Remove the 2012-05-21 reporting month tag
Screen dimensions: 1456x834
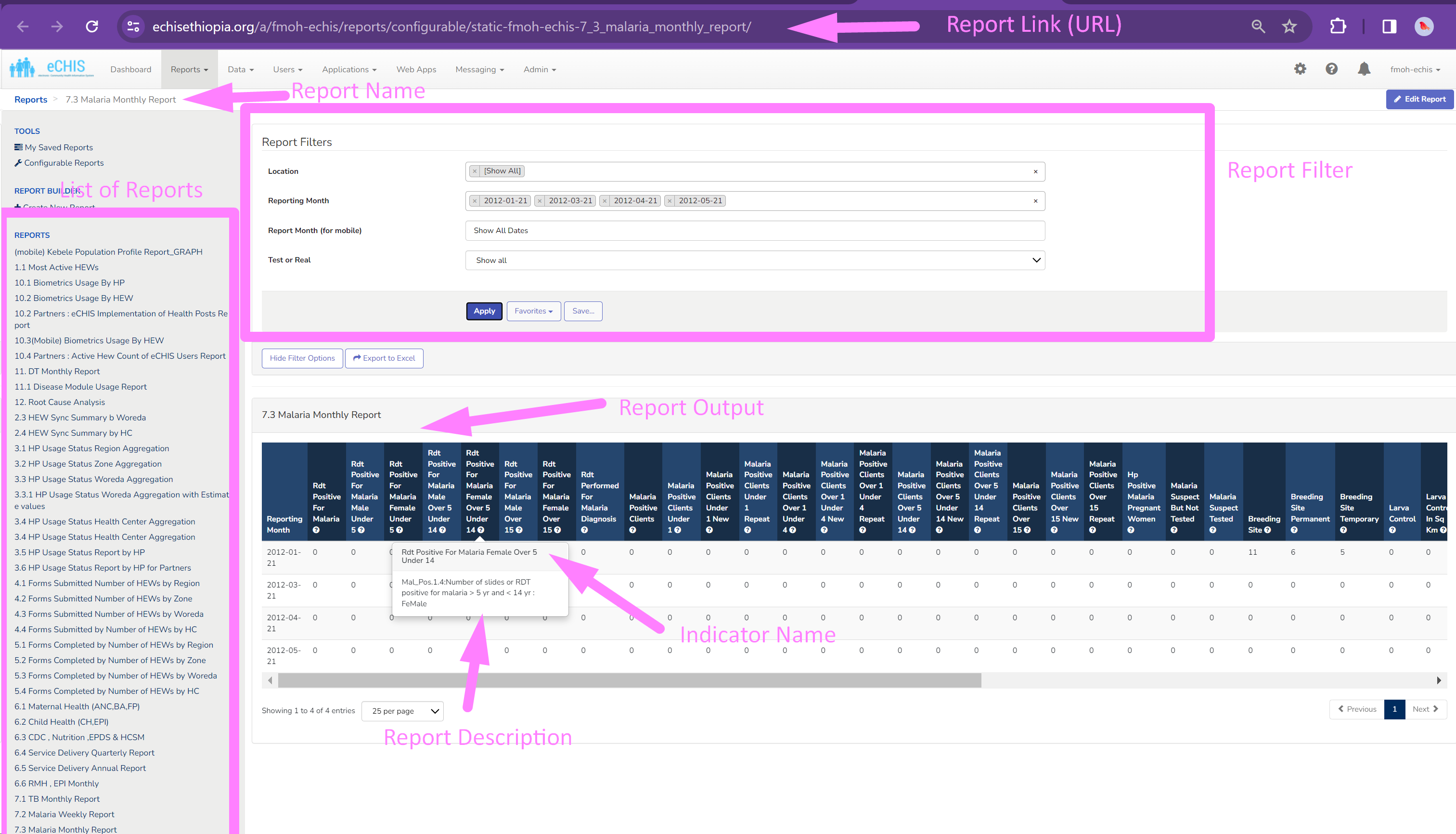click(x=670, y=200)
